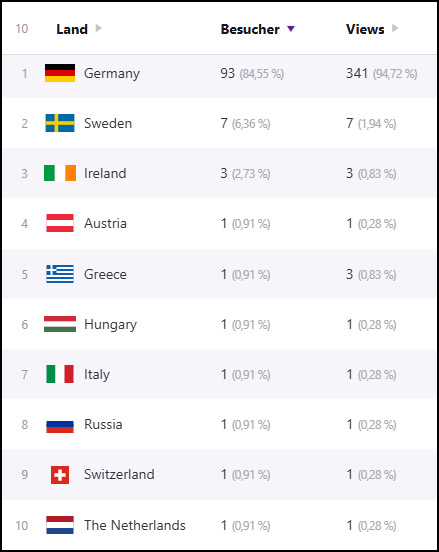This screenshot has width=439, height=552.
Task: Sort by Land using its arrow
Action: pos(98,28)
